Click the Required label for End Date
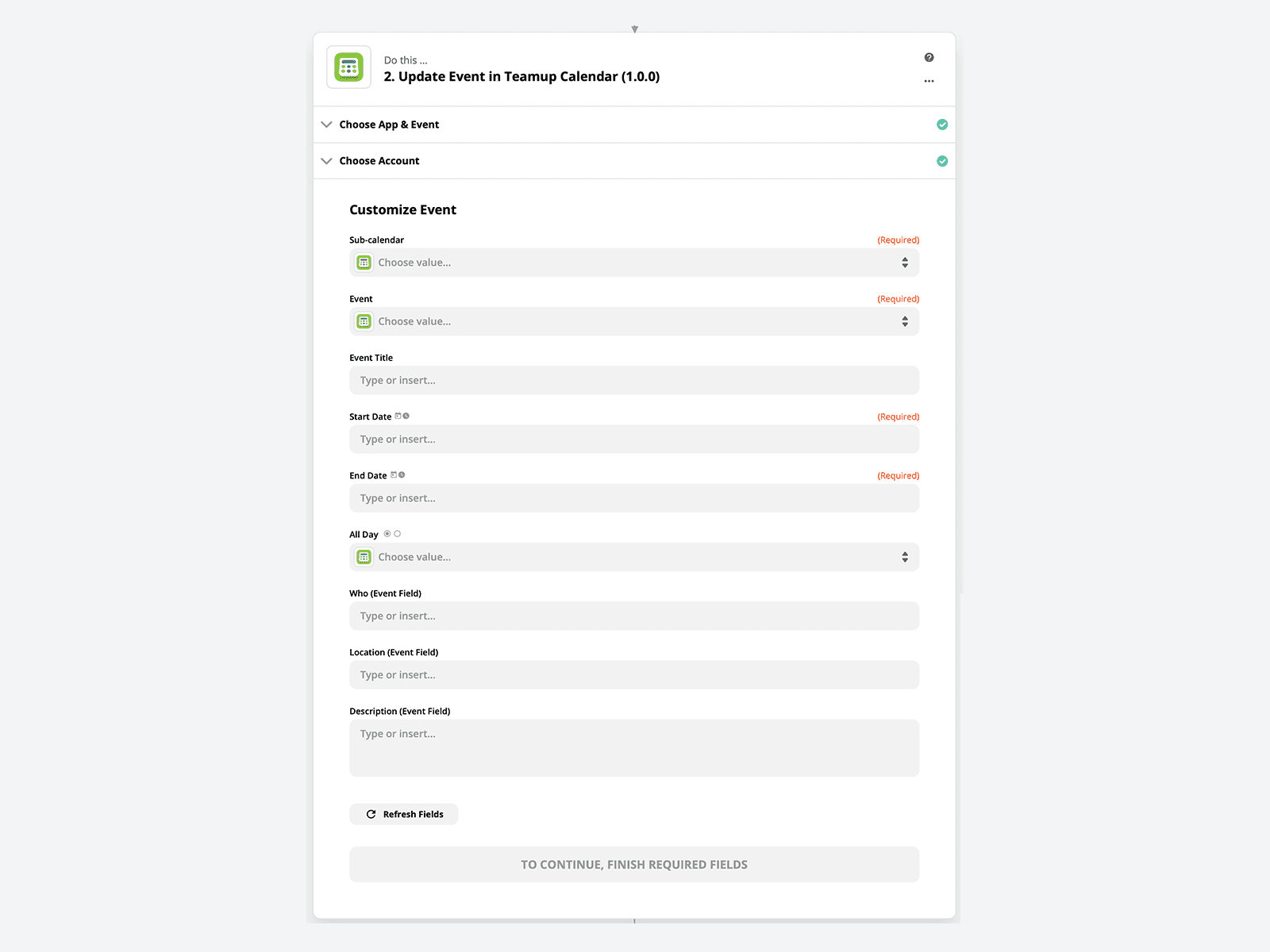The image size is (1270, 952). point(898,475)
